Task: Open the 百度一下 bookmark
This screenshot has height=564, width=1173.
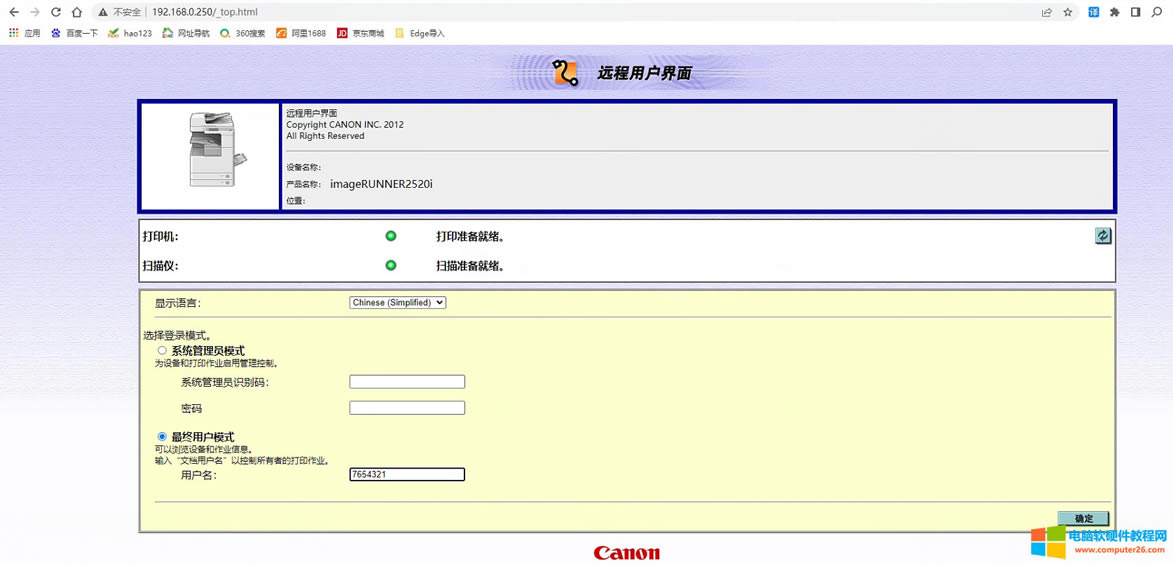Action: (74, 33)
